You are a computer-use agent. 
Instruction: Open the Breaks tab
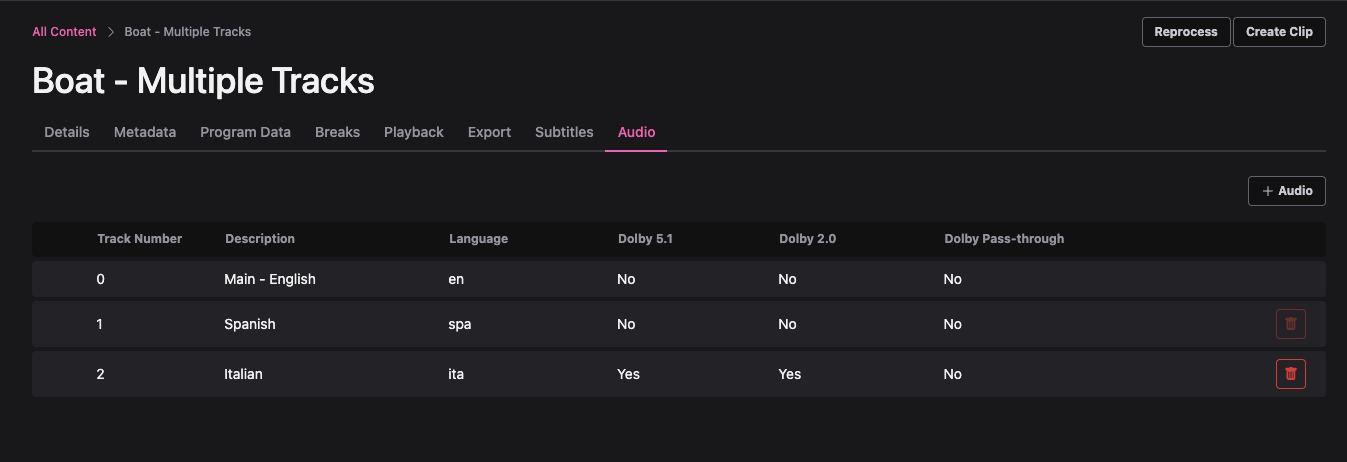point(337,132)
